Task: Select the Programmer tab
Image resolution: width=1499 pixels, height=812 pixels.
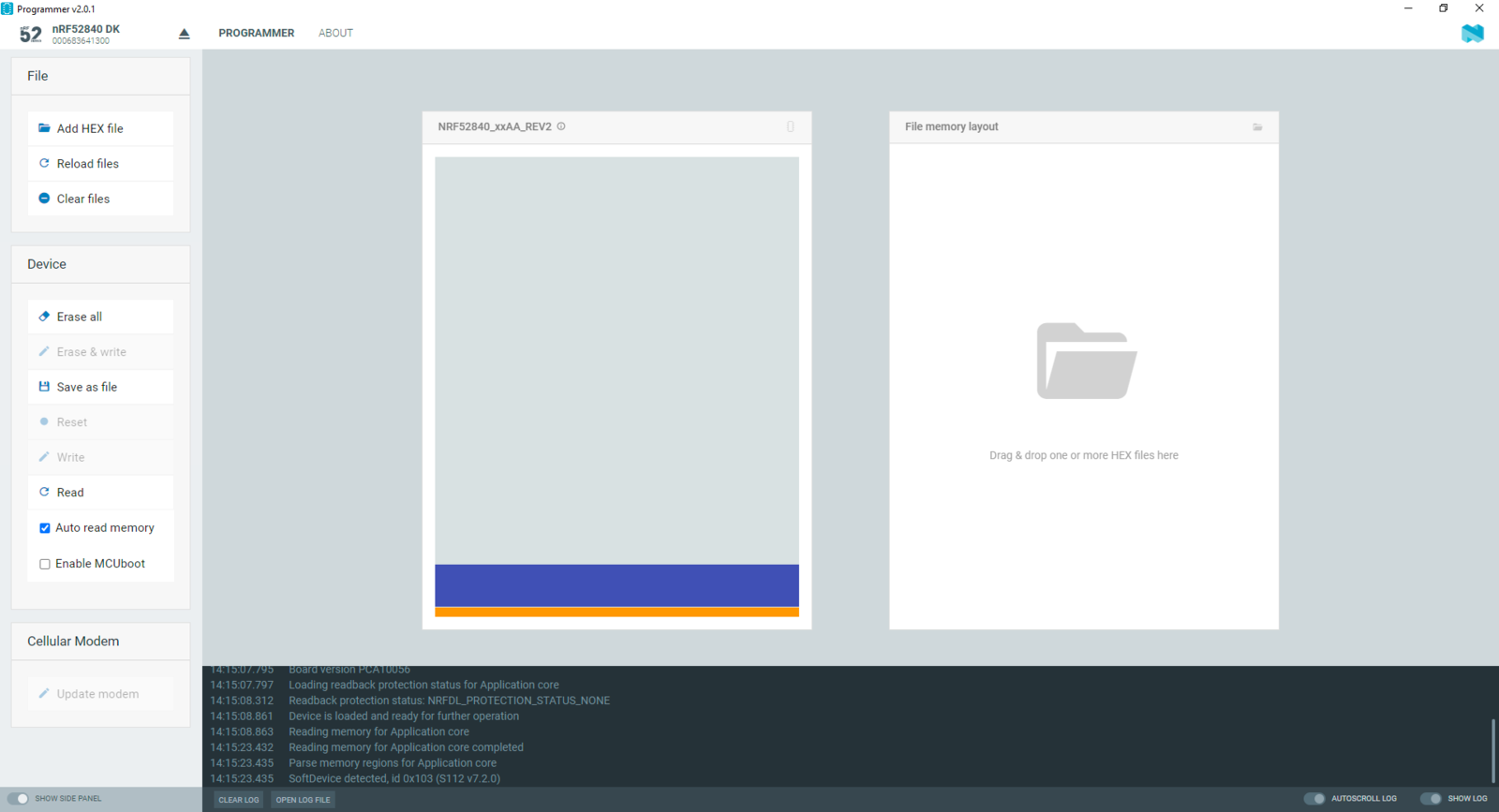Action: (x=256, y=33)
